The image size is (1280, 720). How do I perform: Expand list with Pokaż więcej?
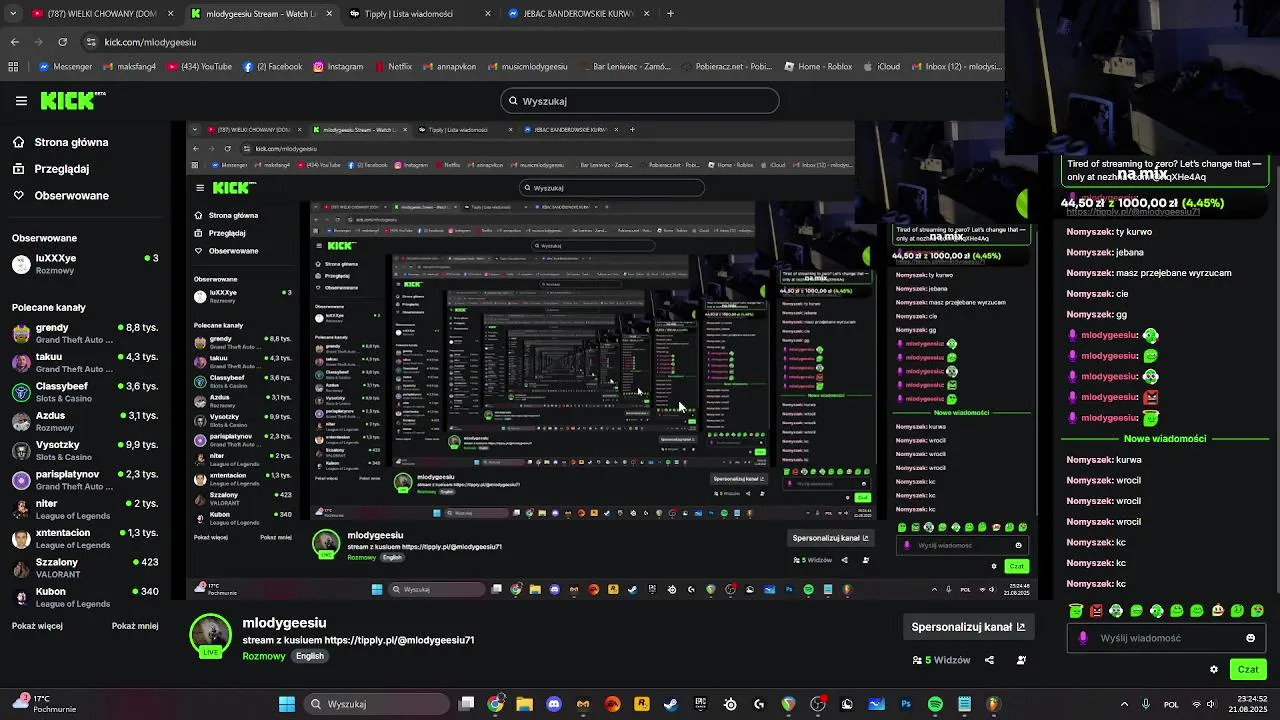[x=37, y=626]
